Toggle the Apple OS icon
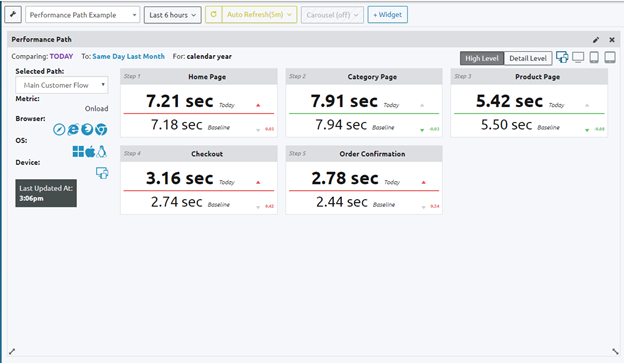Screen dimensions: 624x363 (x=90, y=151)
